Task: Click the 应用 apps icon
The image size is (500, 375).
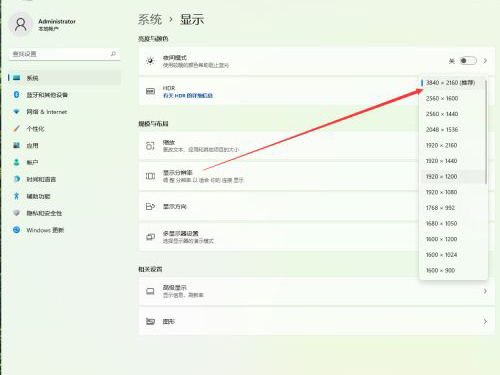Action: (16, 145)
